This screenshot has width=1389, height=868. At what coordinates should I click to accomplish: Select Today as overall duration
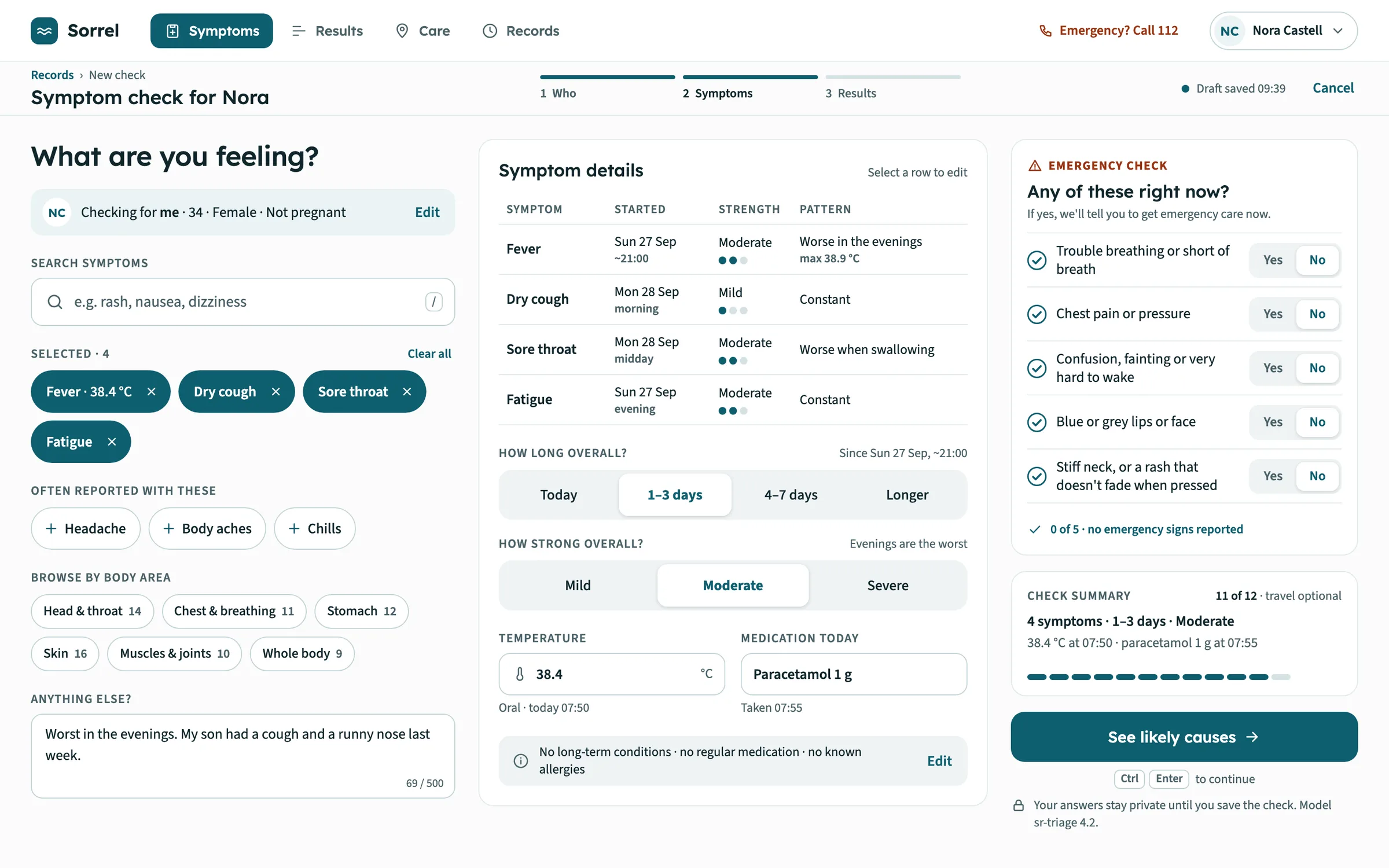[558, 495]
